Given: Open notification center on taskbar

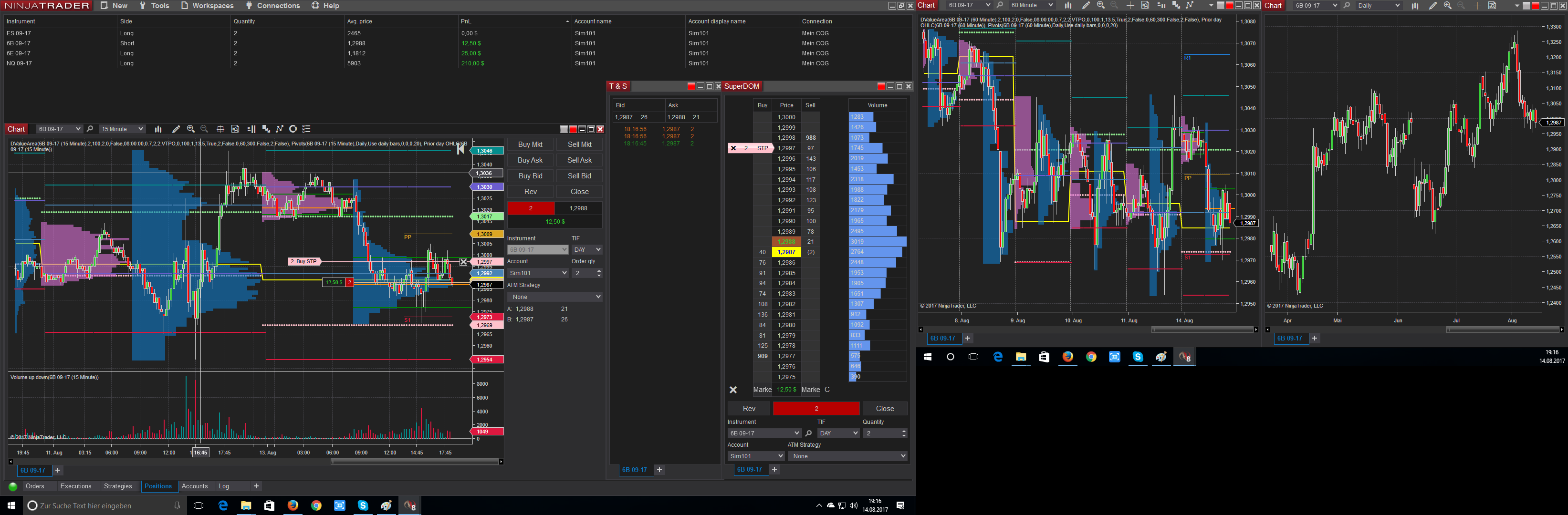Looking at the screenshot, I should tap(900, 505).
